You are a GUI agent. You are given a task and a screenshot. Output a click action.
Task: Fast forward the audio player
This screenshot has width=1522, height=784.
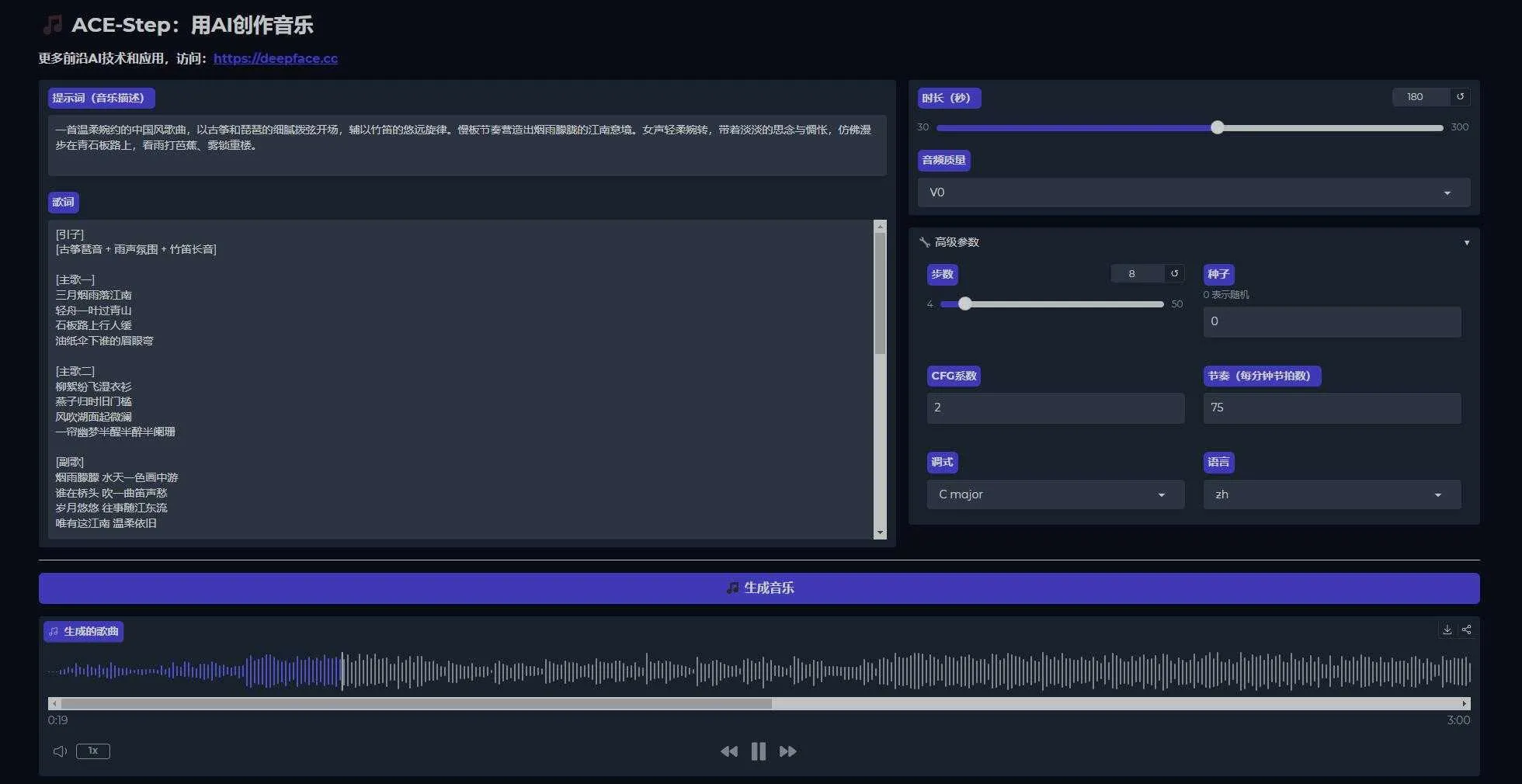tap(787, 751)
